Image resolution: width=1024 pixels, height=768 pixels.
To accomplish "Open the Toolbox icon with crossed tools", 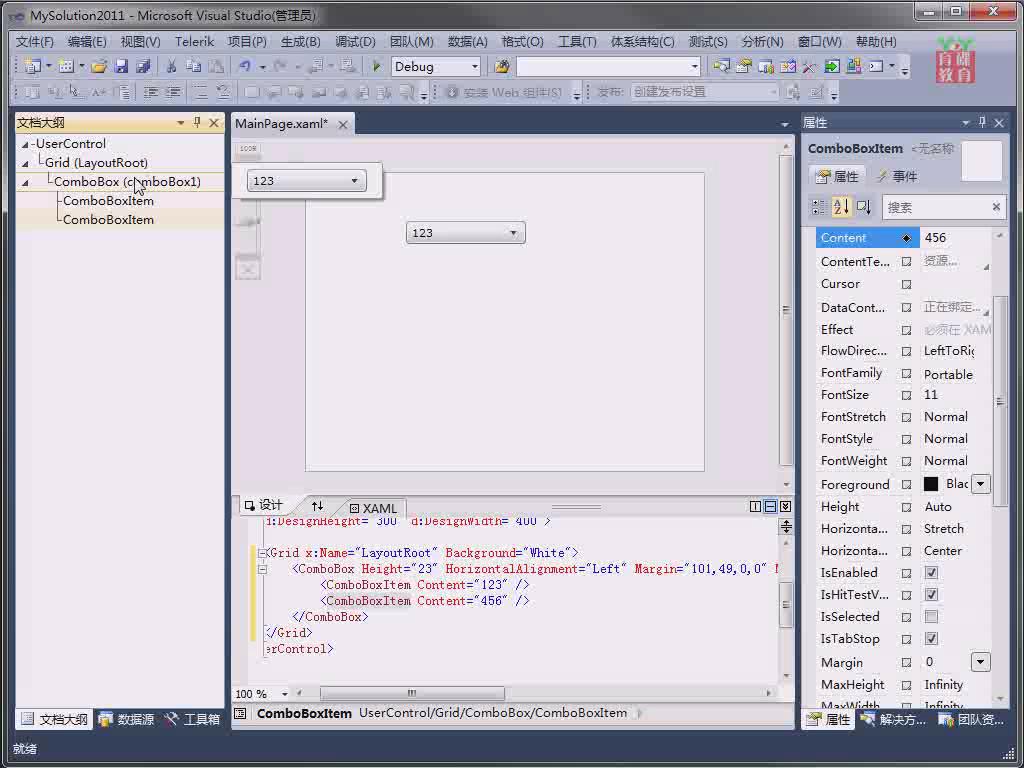I will (809, 66).
